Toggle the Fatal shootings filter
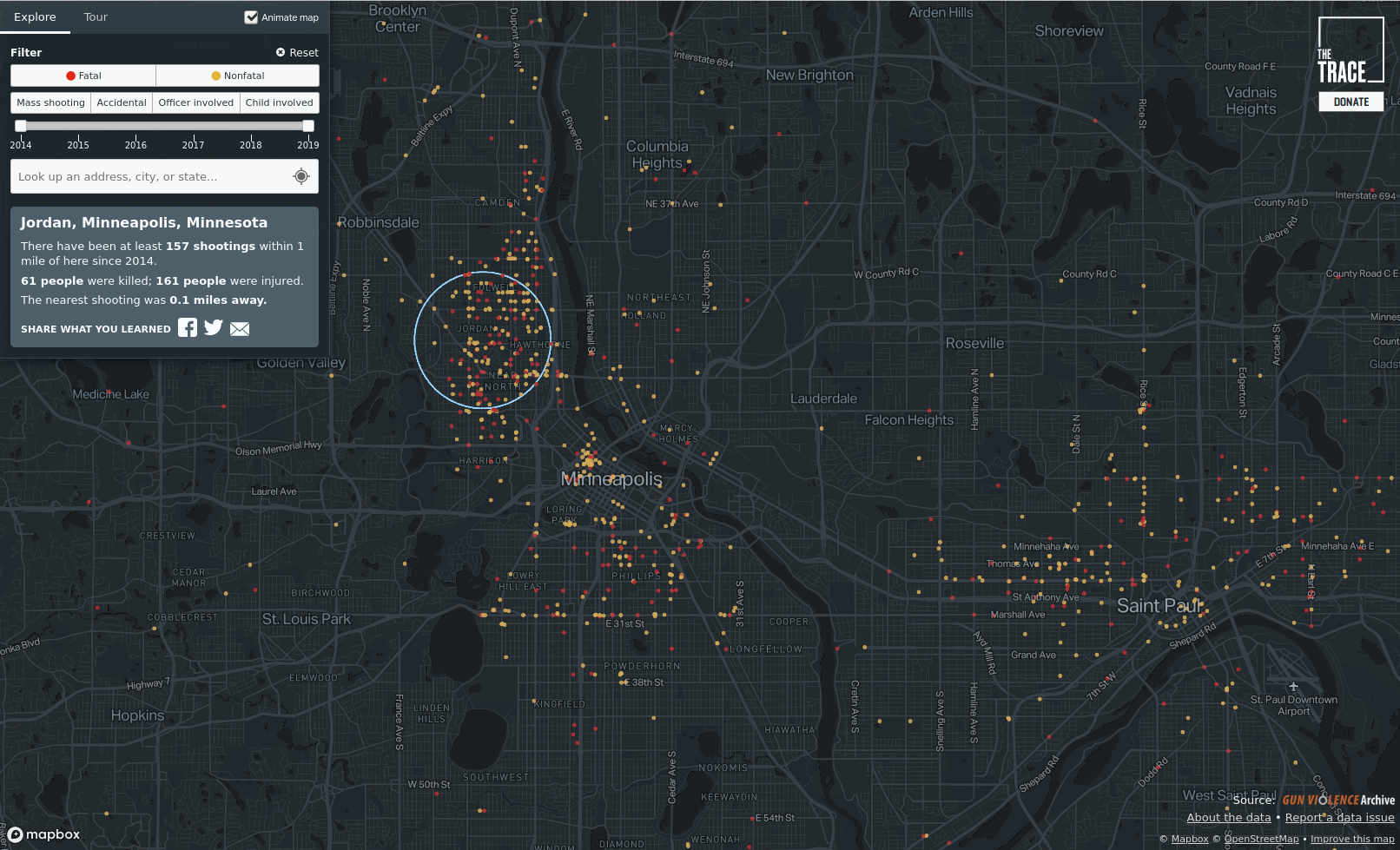Viewport: 1400px width, 850px height. pyautogui.click(x=83, y=76)
